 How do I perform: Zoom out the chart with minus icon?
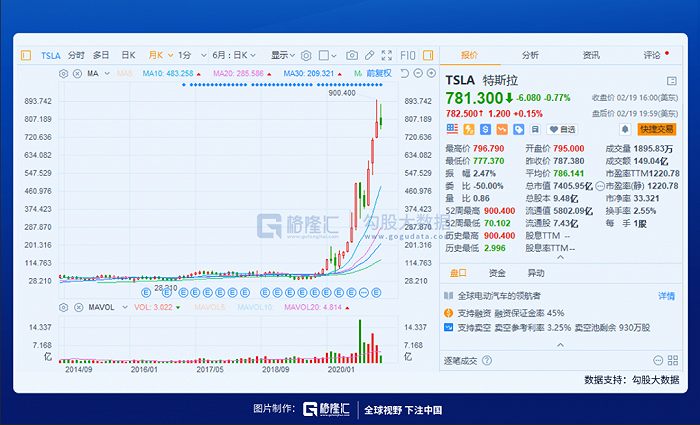[x=418, y=73]
